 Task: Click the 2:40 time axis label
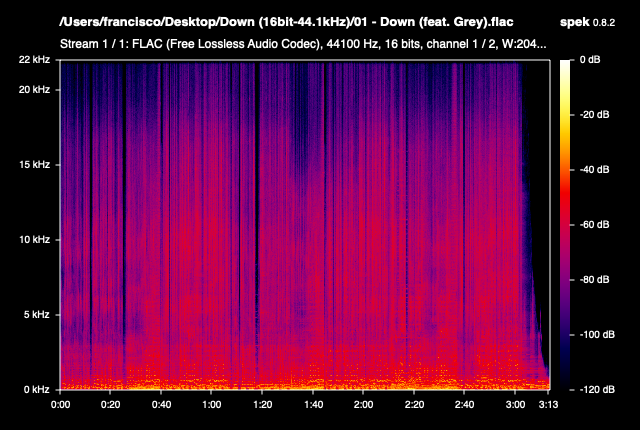point(464,405)
